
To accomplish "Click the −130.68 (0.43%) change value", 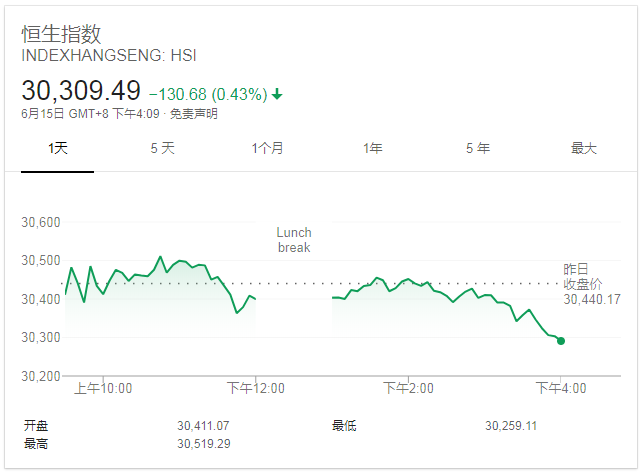I will tap(208, 94).
